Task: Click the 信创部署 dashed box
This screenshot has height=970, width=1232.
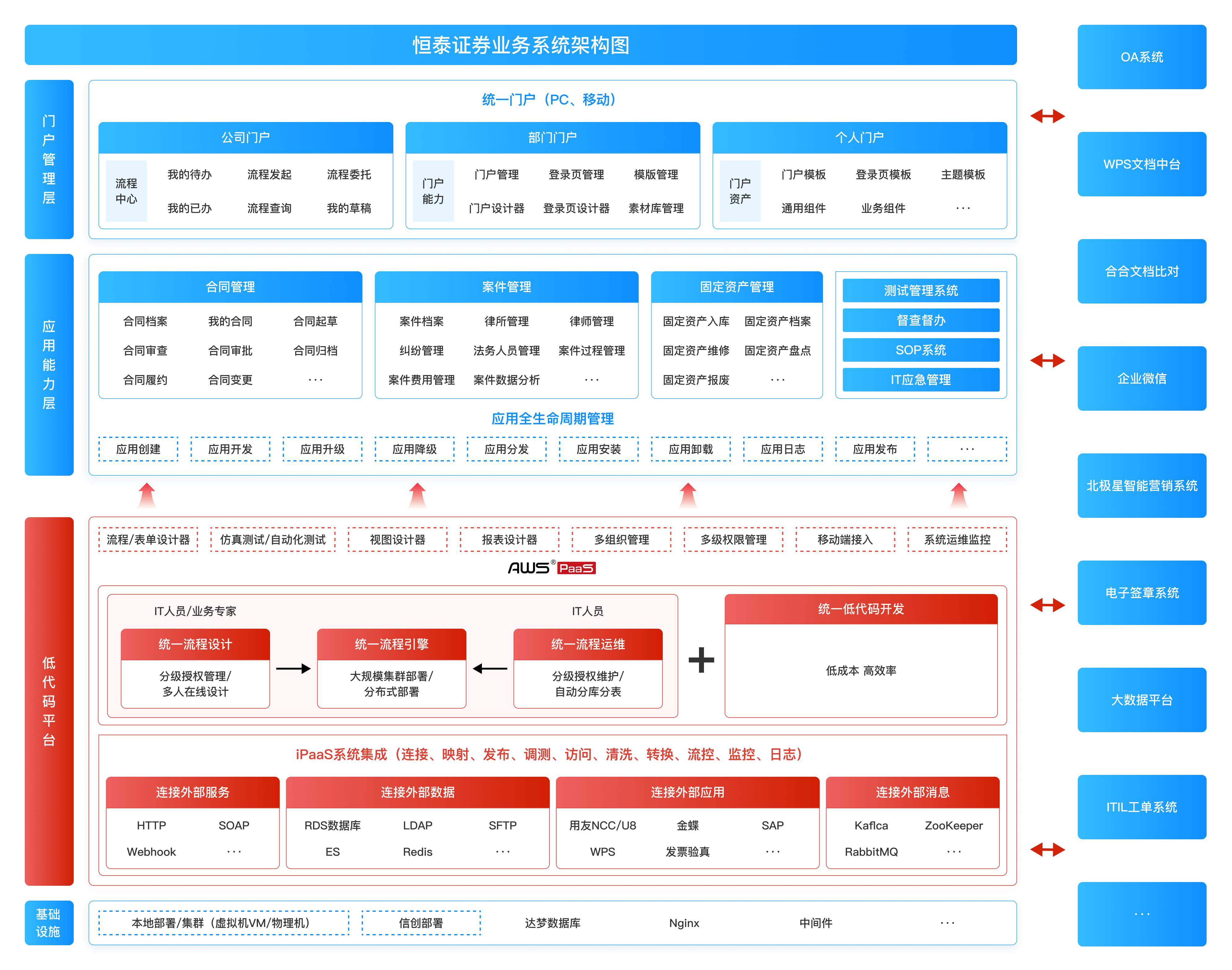Action: tap(421, 923)
